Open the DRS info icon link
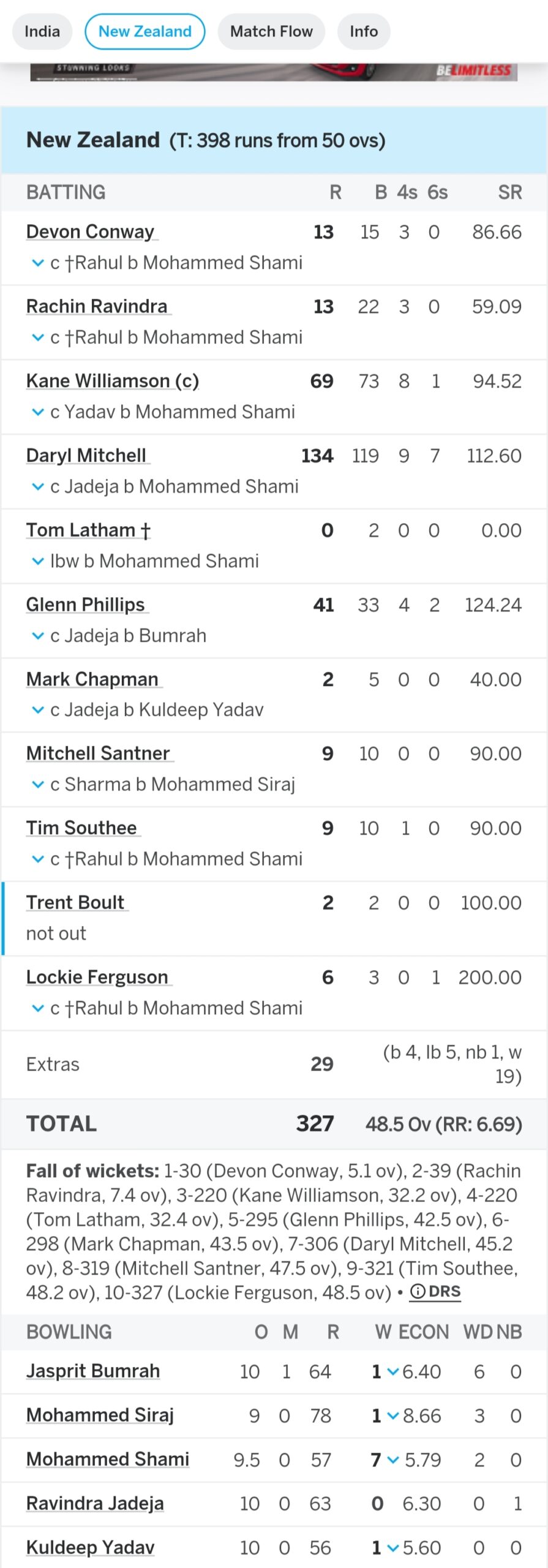Viewport: 548px width, 1568px height. coord(435,1292)
